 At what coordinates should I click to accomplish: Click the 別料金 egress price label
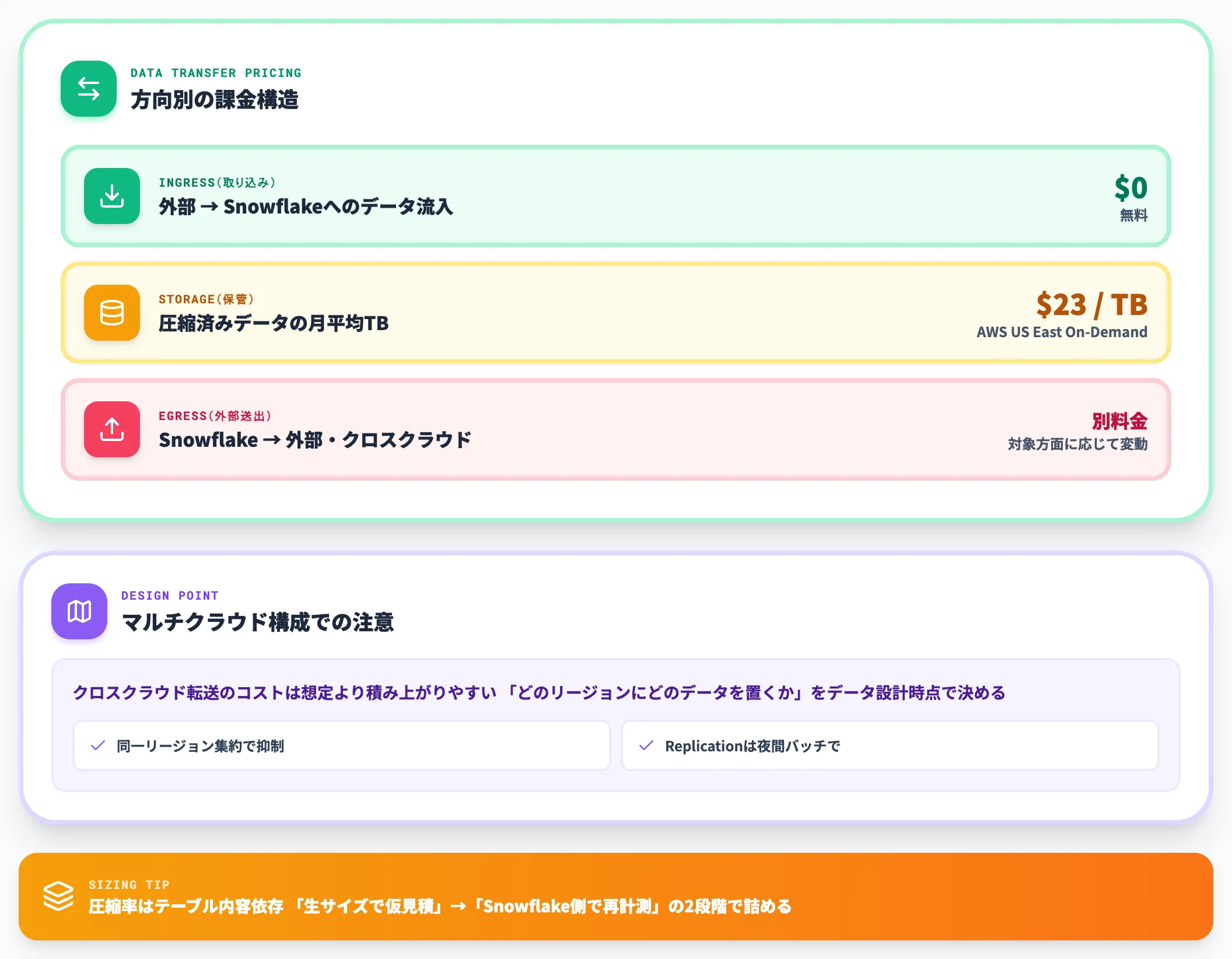1119,421
